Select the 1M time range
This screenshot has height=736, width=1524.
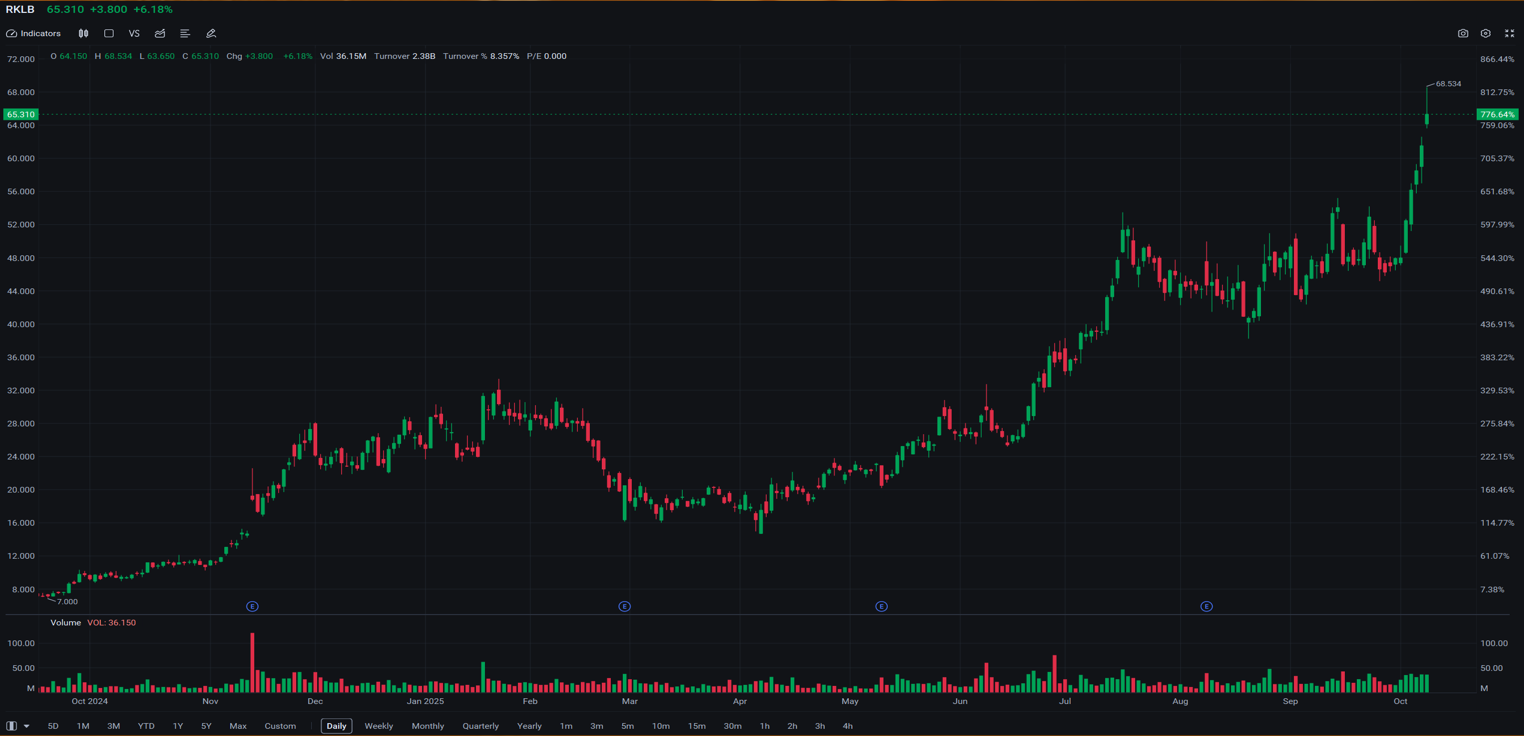coord(83,726)
